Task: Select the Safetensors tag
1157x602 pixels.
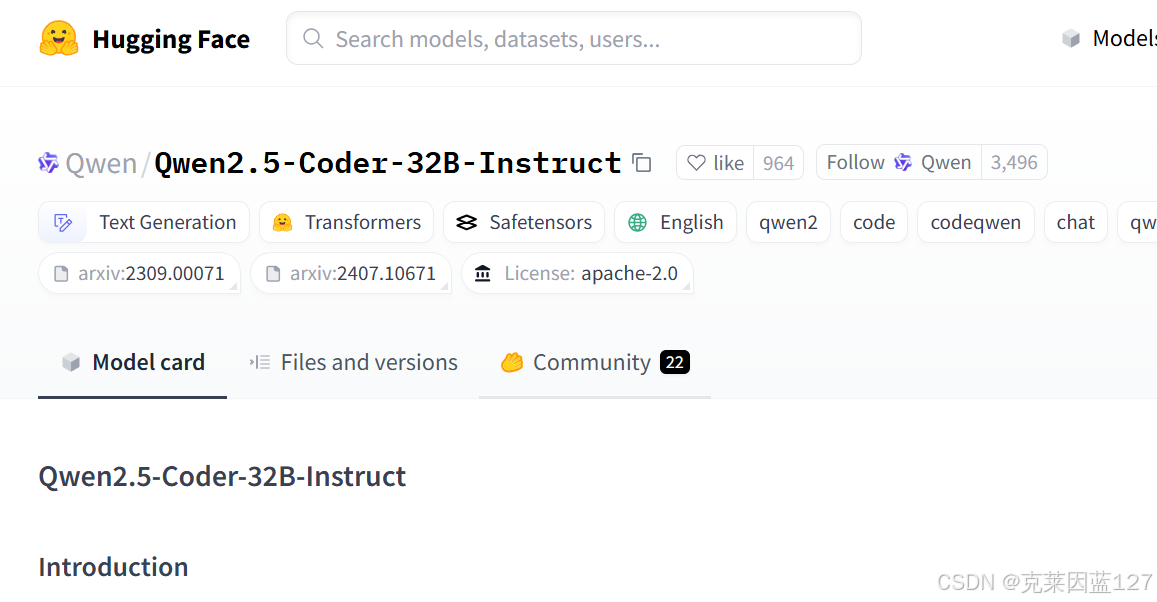Action: click(x=524, y=222)
